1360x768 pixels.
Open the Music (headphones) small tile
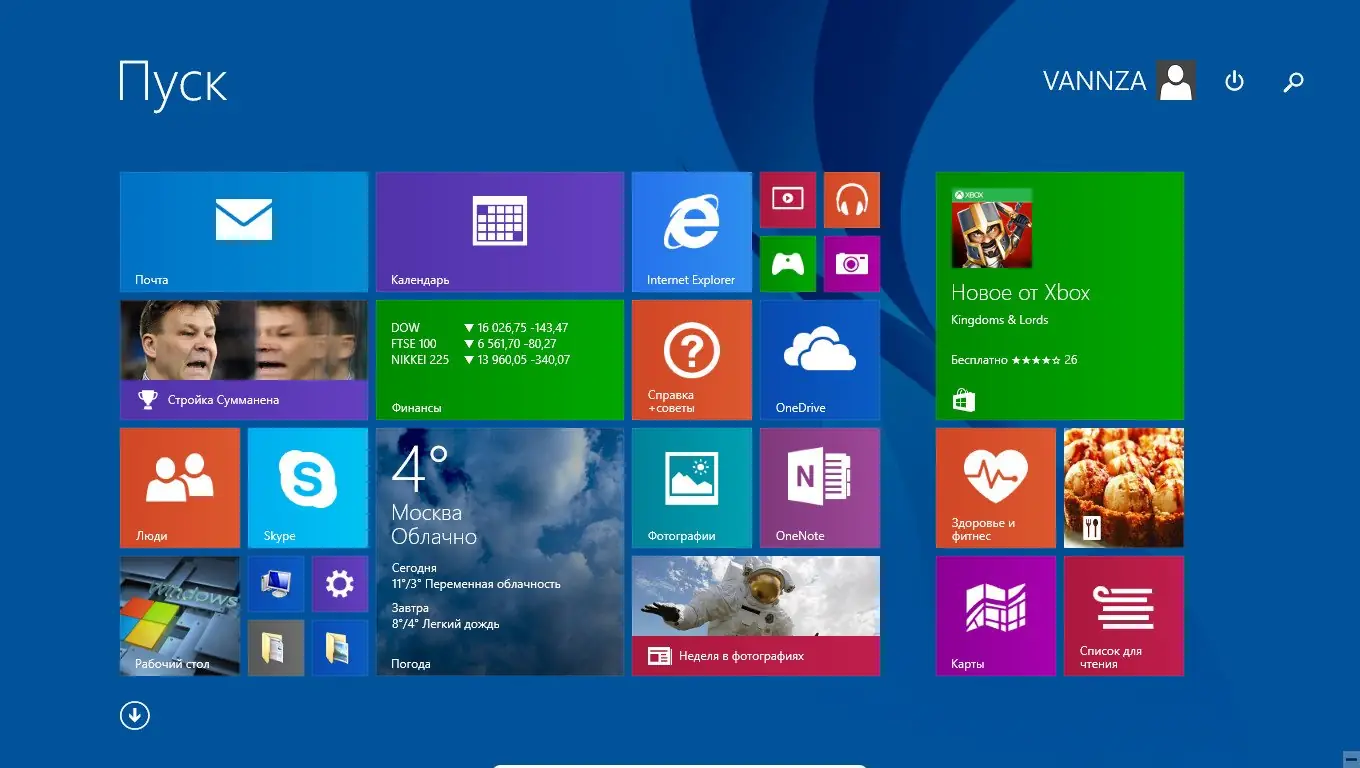[x=851, y=199]
